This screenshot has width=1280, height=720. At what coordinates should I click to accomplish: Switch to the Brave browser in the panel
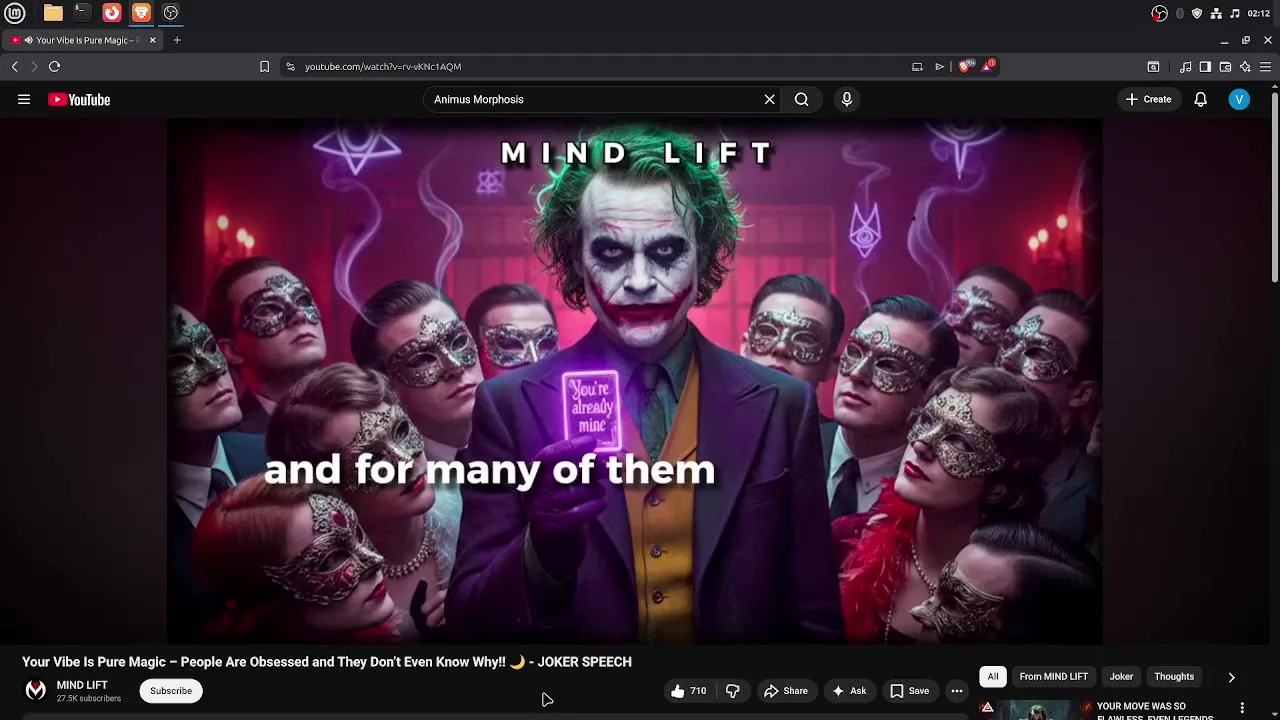[x=141, y=13]
